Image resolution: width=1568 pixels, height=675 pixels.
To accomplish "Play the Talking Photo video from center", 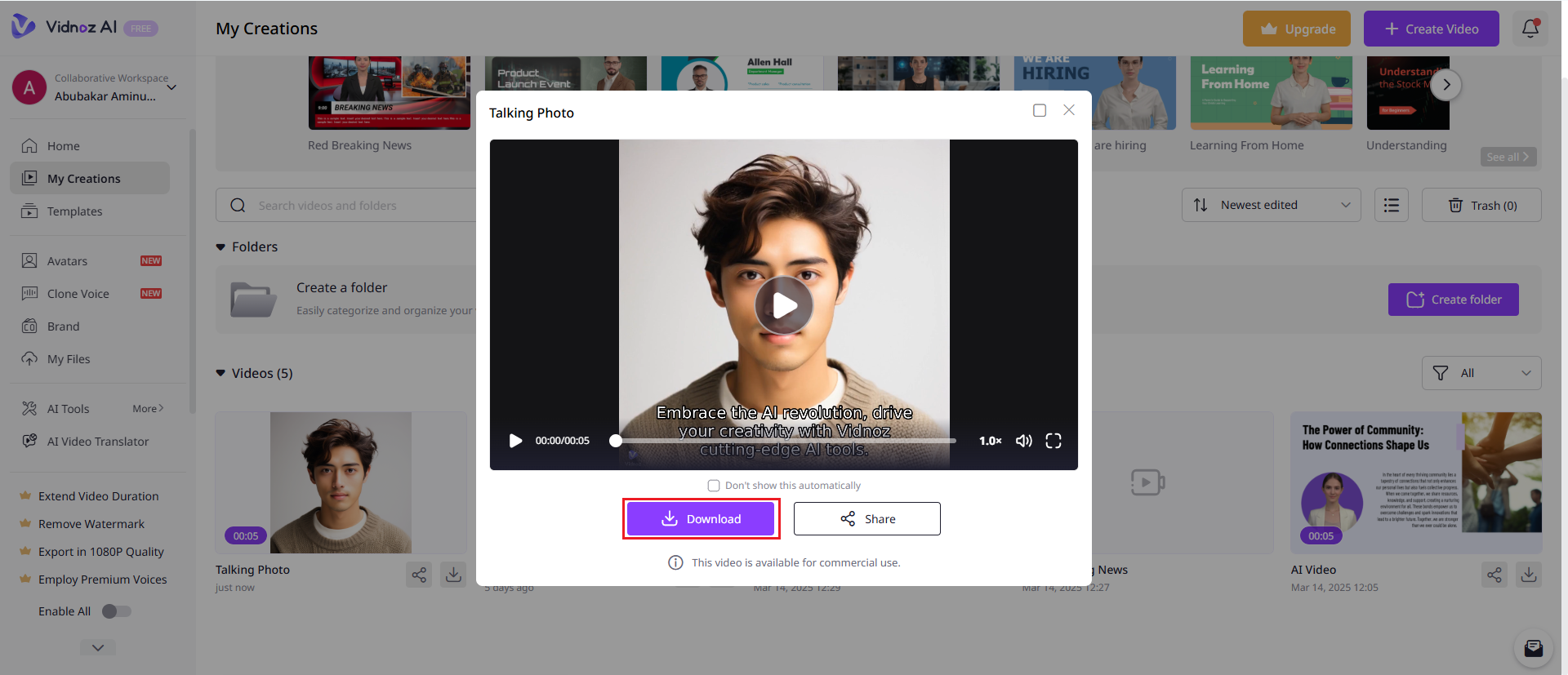I will [784, 305].
